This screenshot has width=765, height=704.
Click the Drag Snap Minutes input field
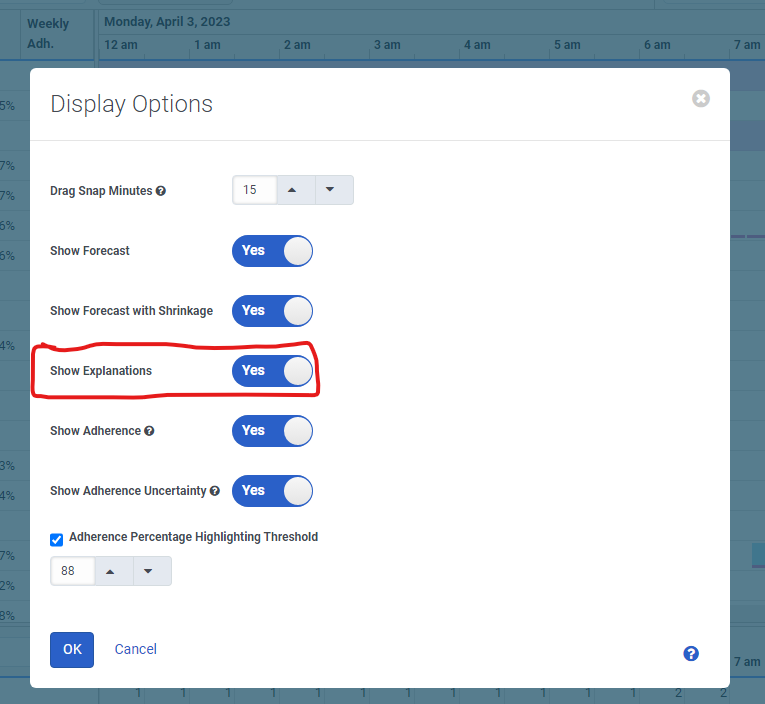click(x=254, y=190)
